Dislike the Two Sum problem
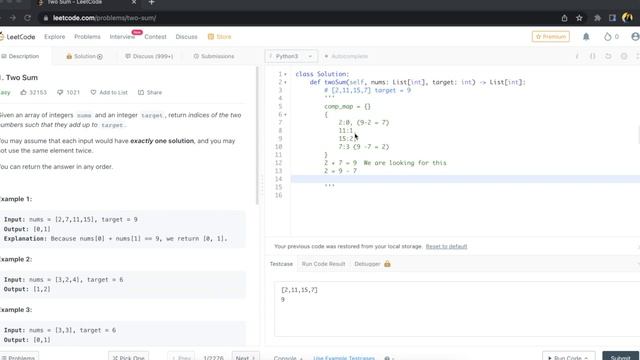640x360 pixels. [x=60, y=93]
